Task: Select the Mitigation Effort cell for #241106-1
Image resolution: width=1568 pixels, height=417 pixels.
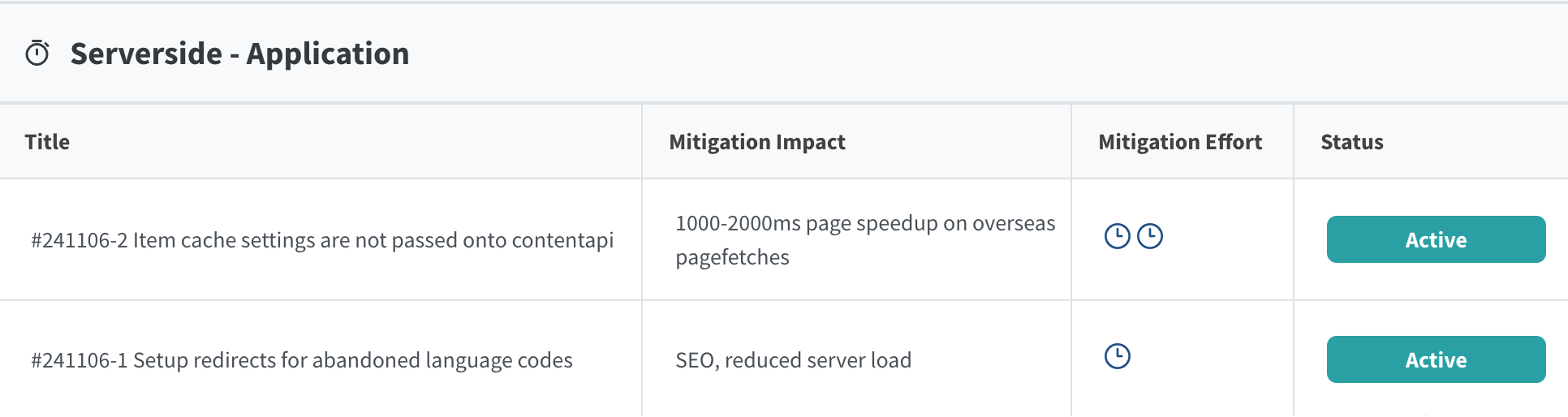Action: (x=1182, y=360)
